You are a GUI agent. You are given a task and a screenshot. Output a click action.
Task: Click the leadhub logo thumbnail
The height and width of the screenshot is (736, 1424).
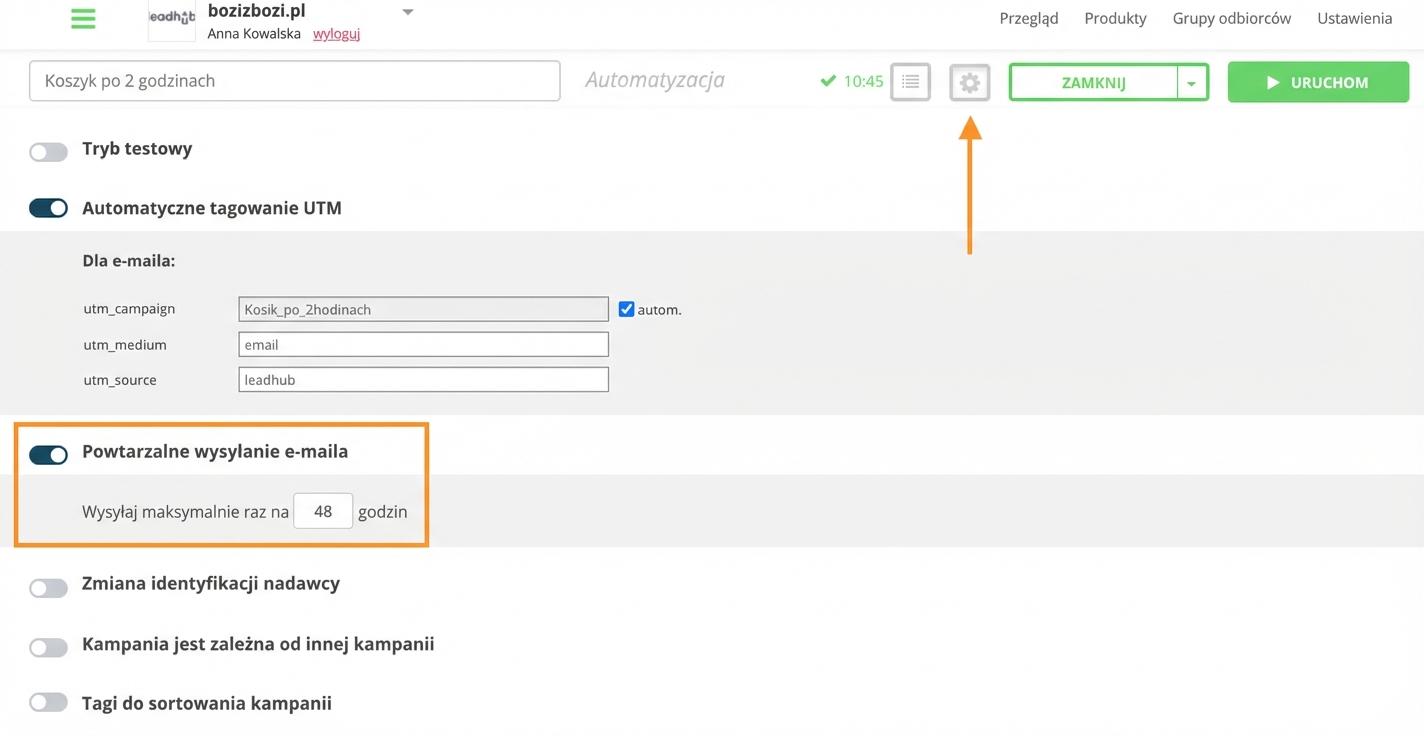click(x=172, y=19)
